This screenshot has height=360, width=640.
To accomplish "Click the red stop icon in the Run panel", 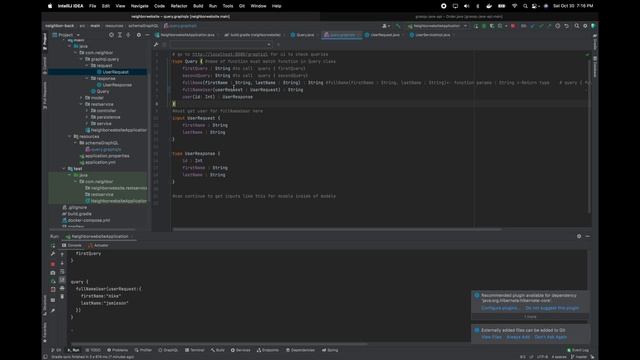I will coord(53,264).
